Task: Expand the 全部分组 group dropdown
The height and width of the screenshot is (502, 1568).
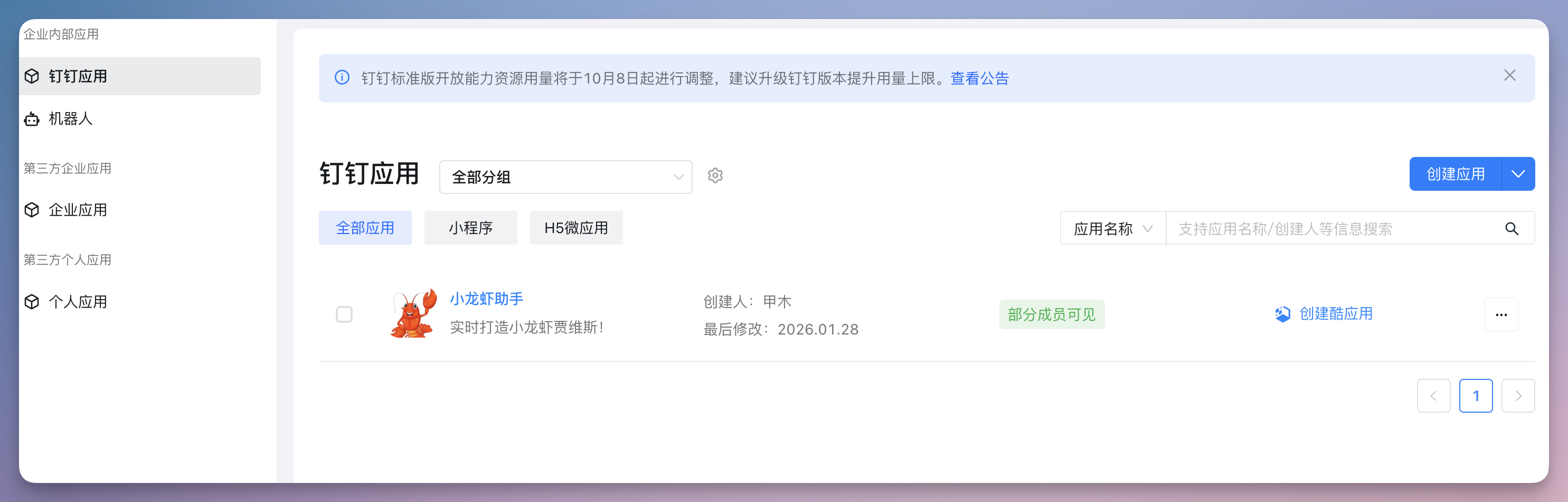Action: (565, 176)
